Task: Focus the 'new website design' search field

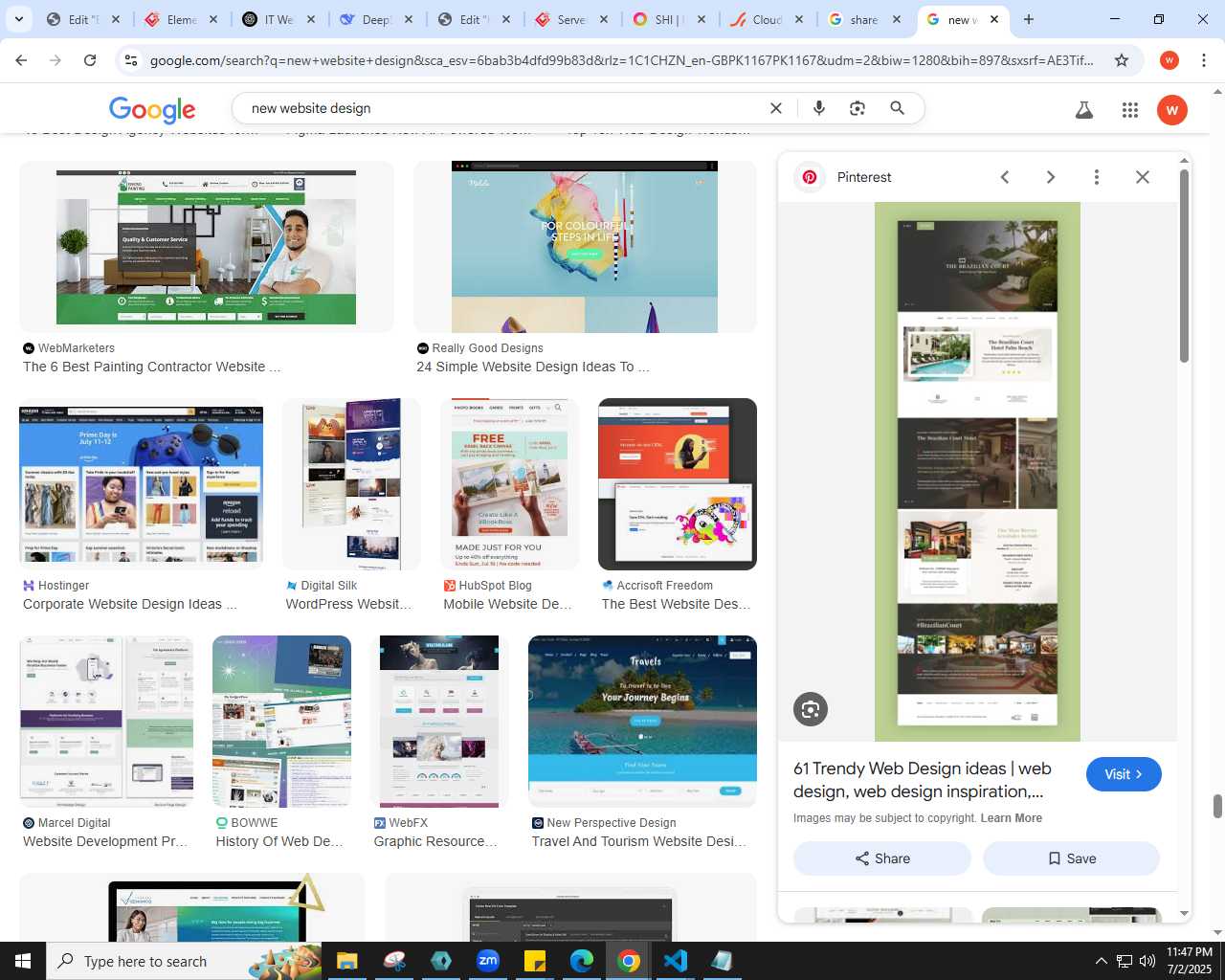Action: point(502,108)
